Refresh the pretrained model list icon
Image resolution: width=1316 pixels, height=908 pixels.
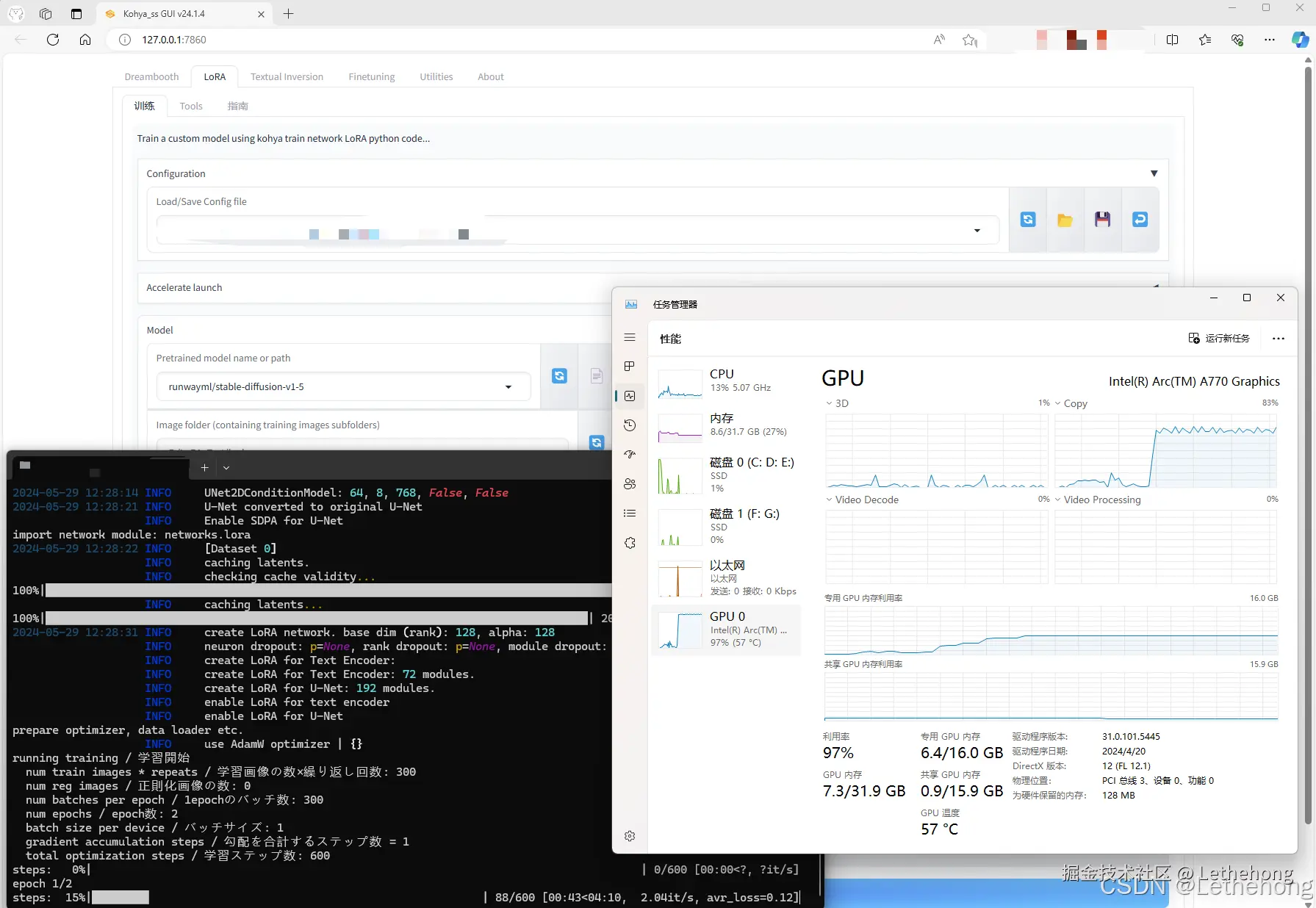(559, 375)
